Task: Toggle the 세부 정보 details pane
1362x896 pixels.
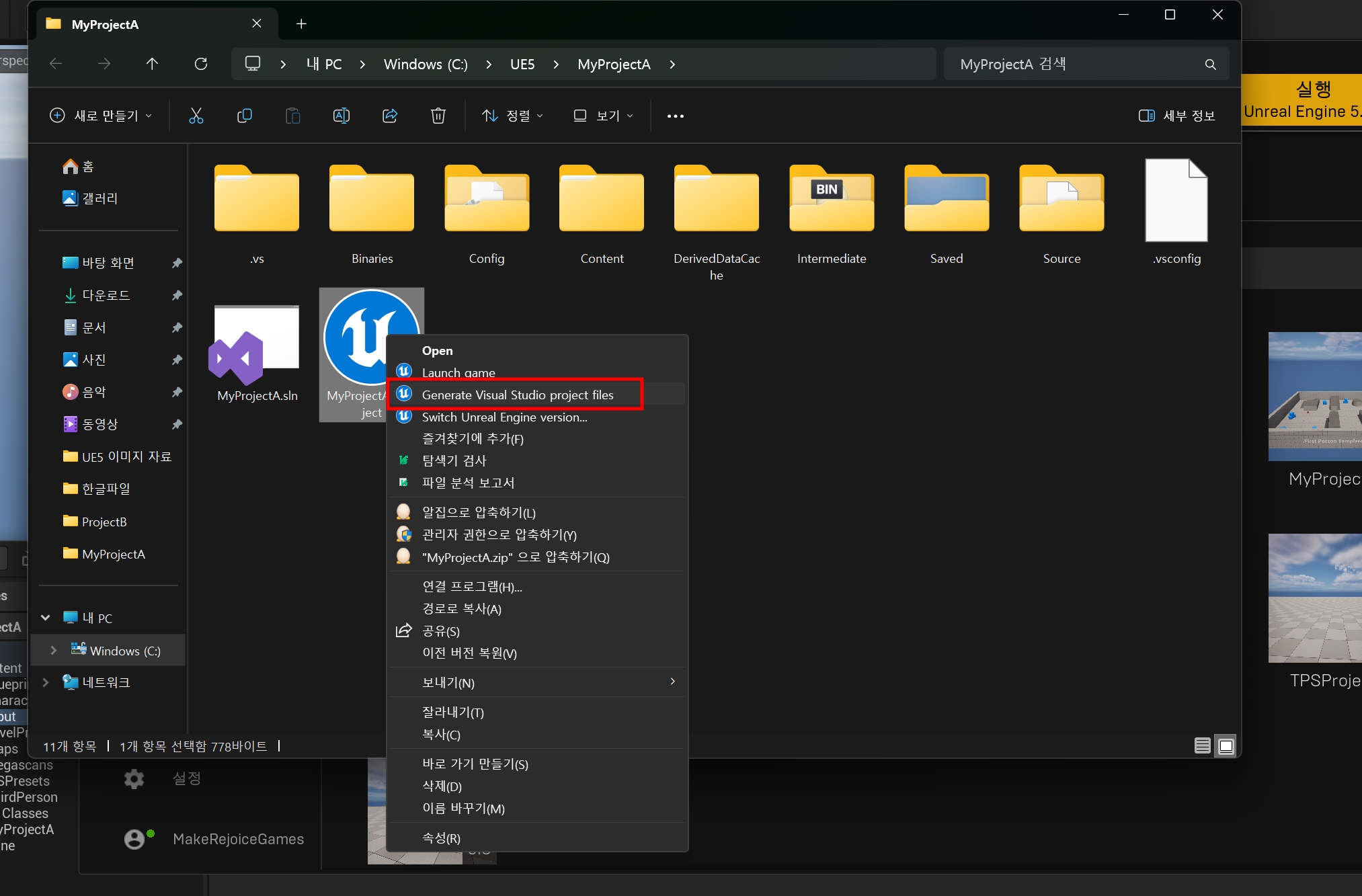Action: (1176, 116)
